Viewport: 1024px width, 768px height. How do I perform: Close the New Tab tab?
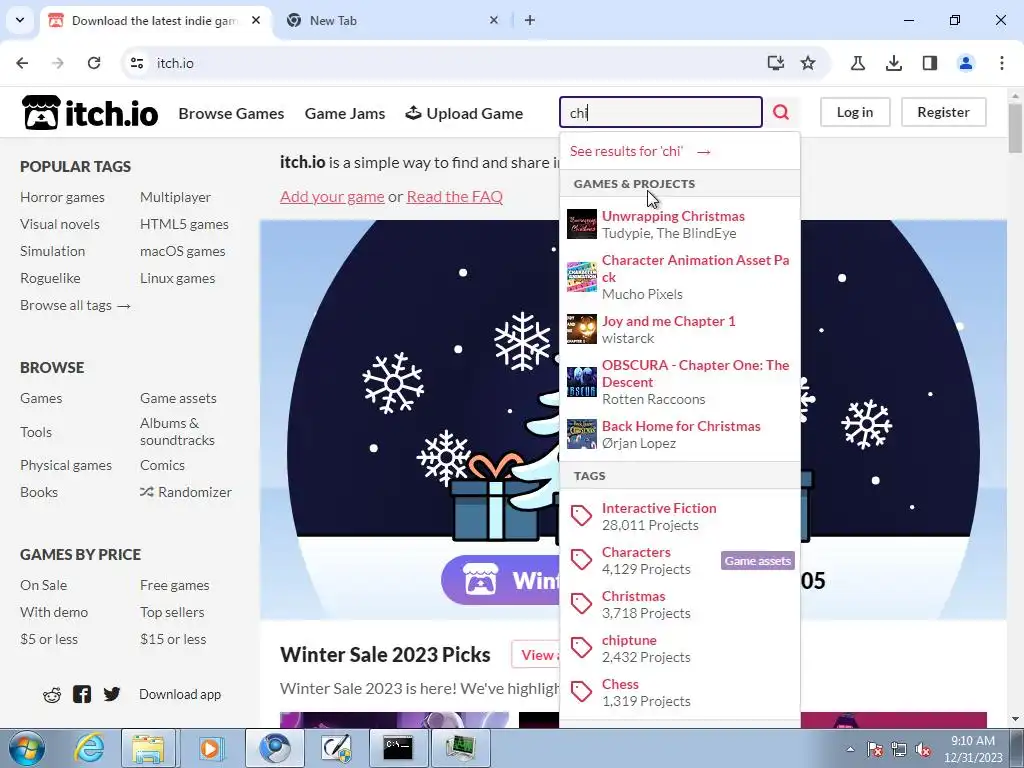point(494,20)
